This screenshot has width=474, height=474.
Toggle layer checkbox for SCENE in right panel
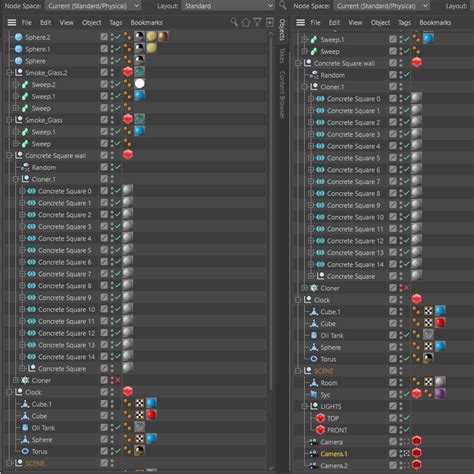point(393,370)
